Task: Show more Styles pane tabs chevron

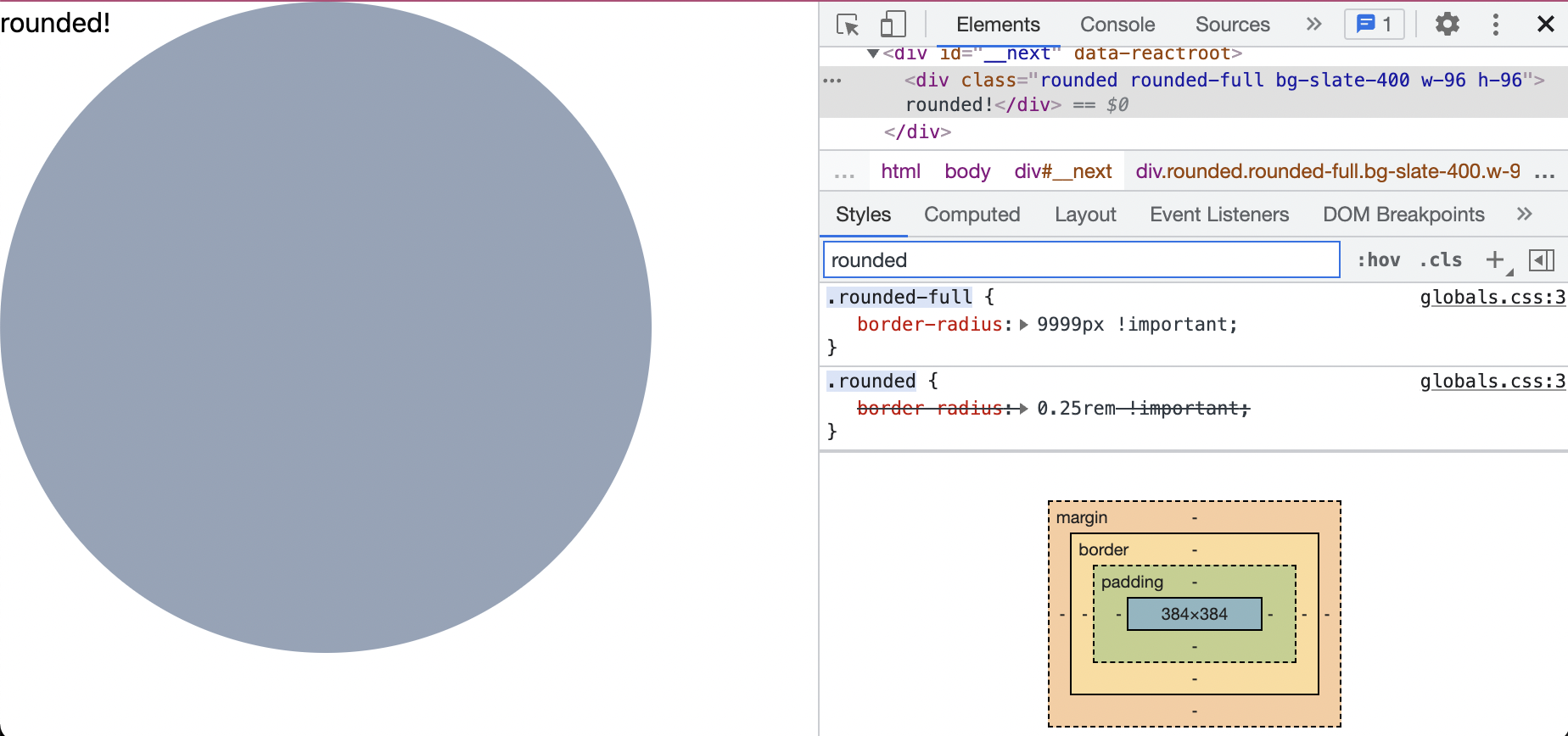Action: click(1525, 215)
